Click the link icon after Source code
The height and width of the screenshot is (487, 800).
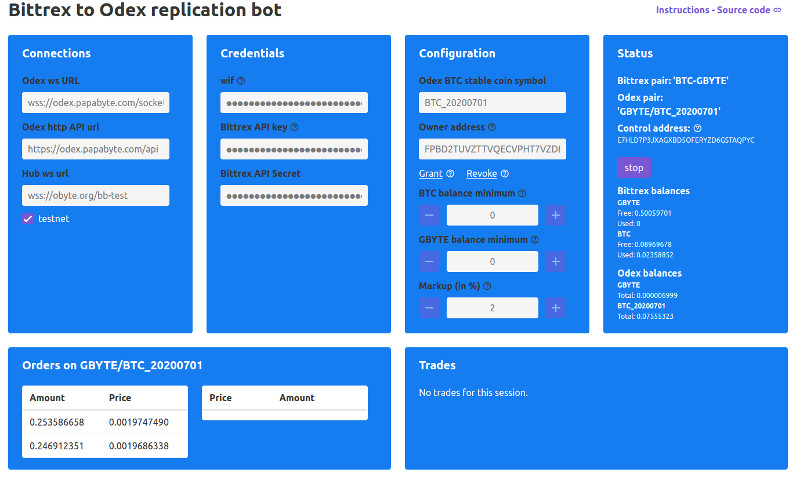click(777, 10)
